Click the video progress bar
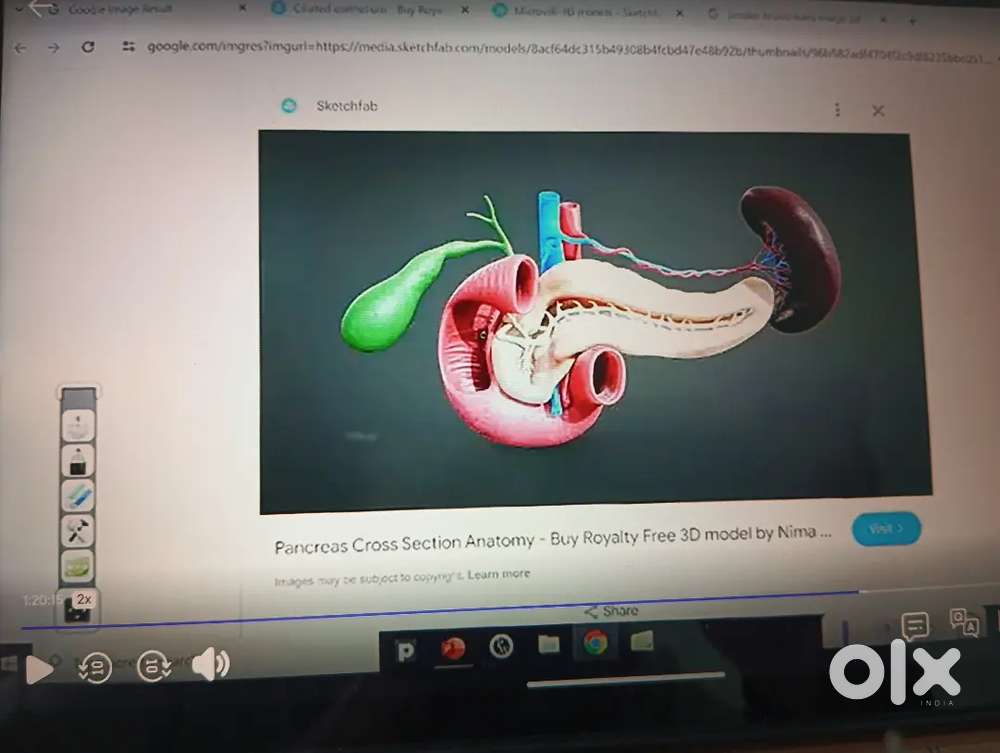Viewport: 1000px width, 753px height. click(440, 611)
